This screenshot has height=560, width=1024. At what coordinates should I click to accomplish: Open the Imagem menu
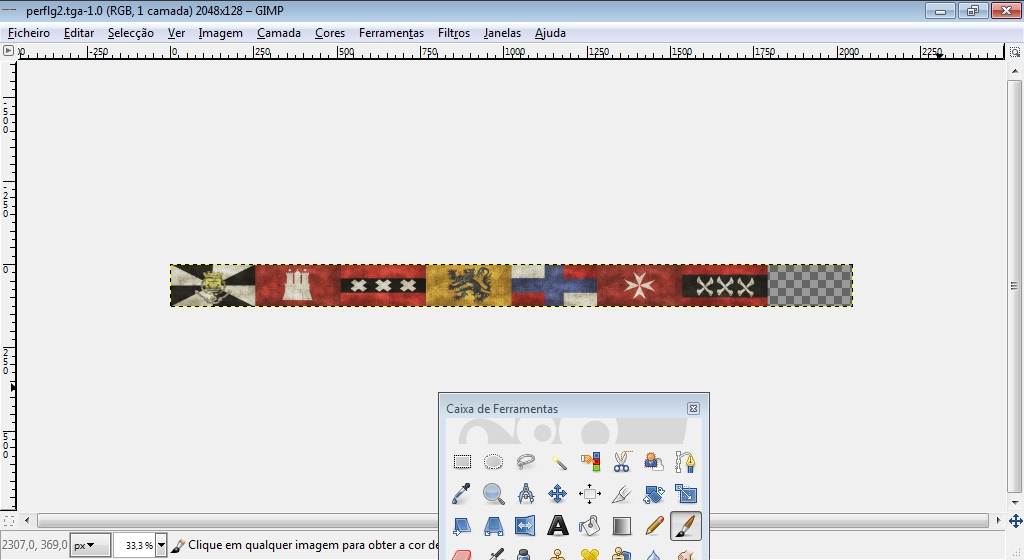click(221, 33)
